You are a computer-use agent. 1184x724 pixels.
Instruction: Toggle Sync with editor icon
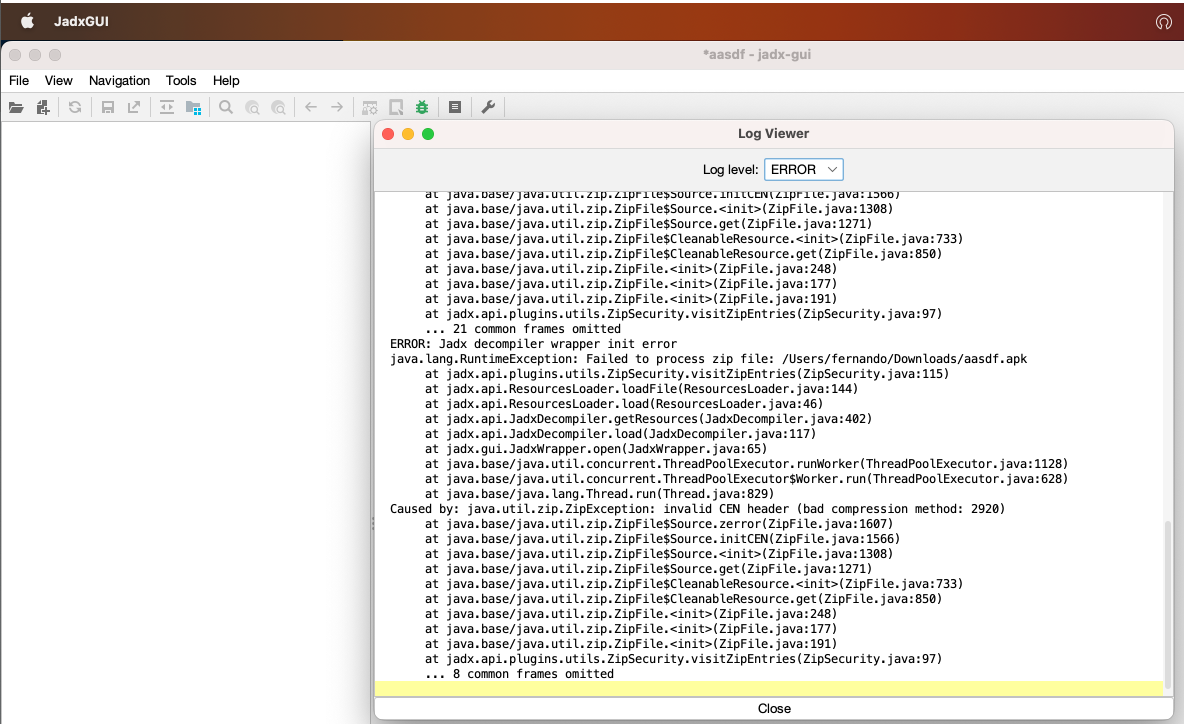pos(167,107)
